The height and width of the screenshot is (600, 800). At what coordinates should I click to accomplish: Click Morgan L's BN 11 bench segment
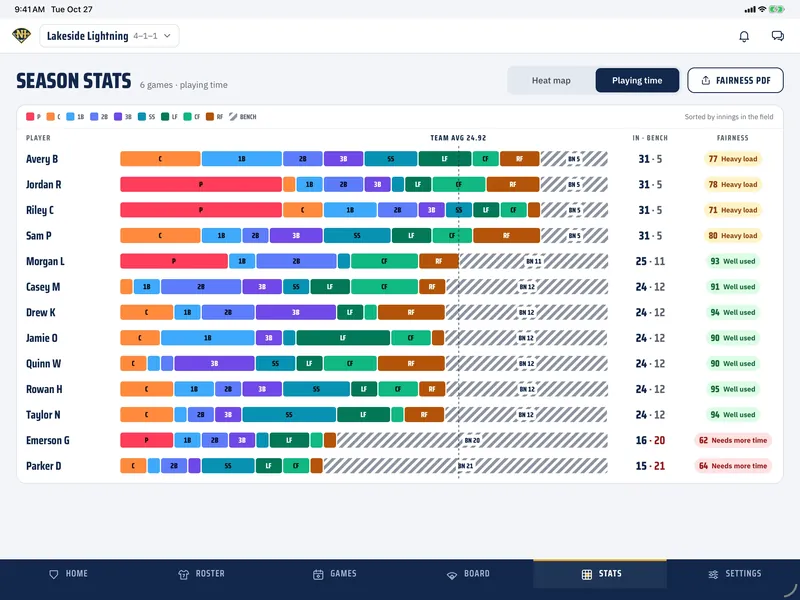(x=534, y=261)
